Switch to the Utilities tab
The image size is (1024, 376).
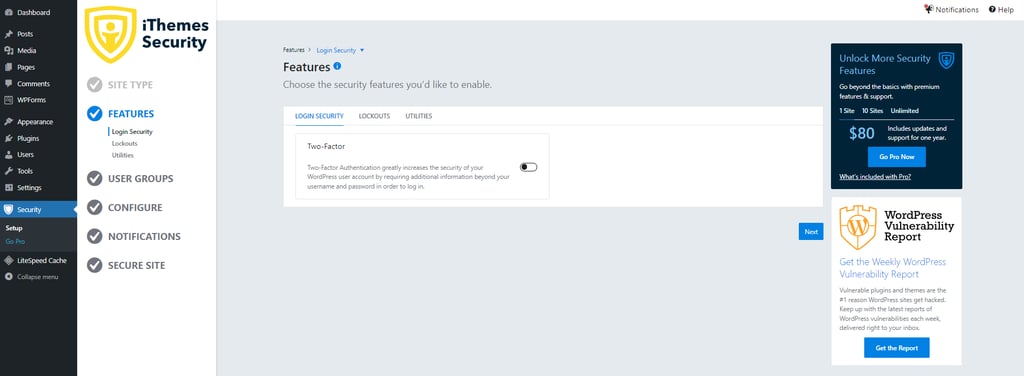[x=419, y=116]
